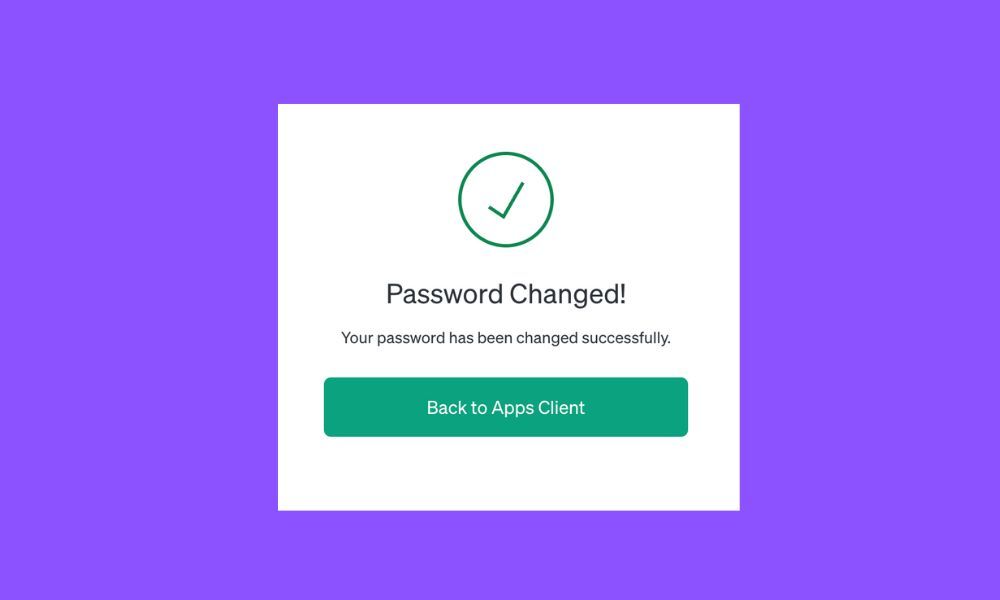Click the Back to Apps Client button
This screenshot has height=600, width=1000.
click(506, 407)
